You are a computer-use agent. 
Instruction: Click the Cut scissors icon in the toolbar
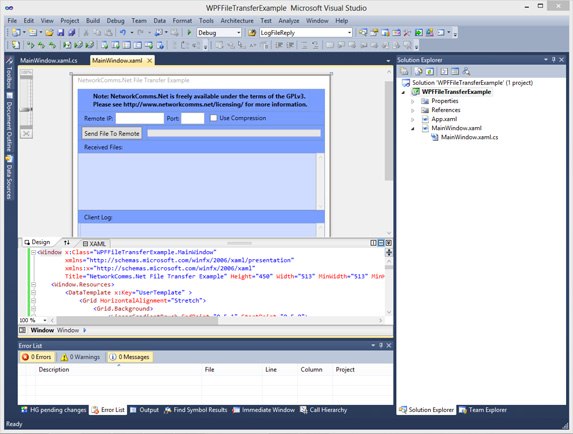[86, 33]
